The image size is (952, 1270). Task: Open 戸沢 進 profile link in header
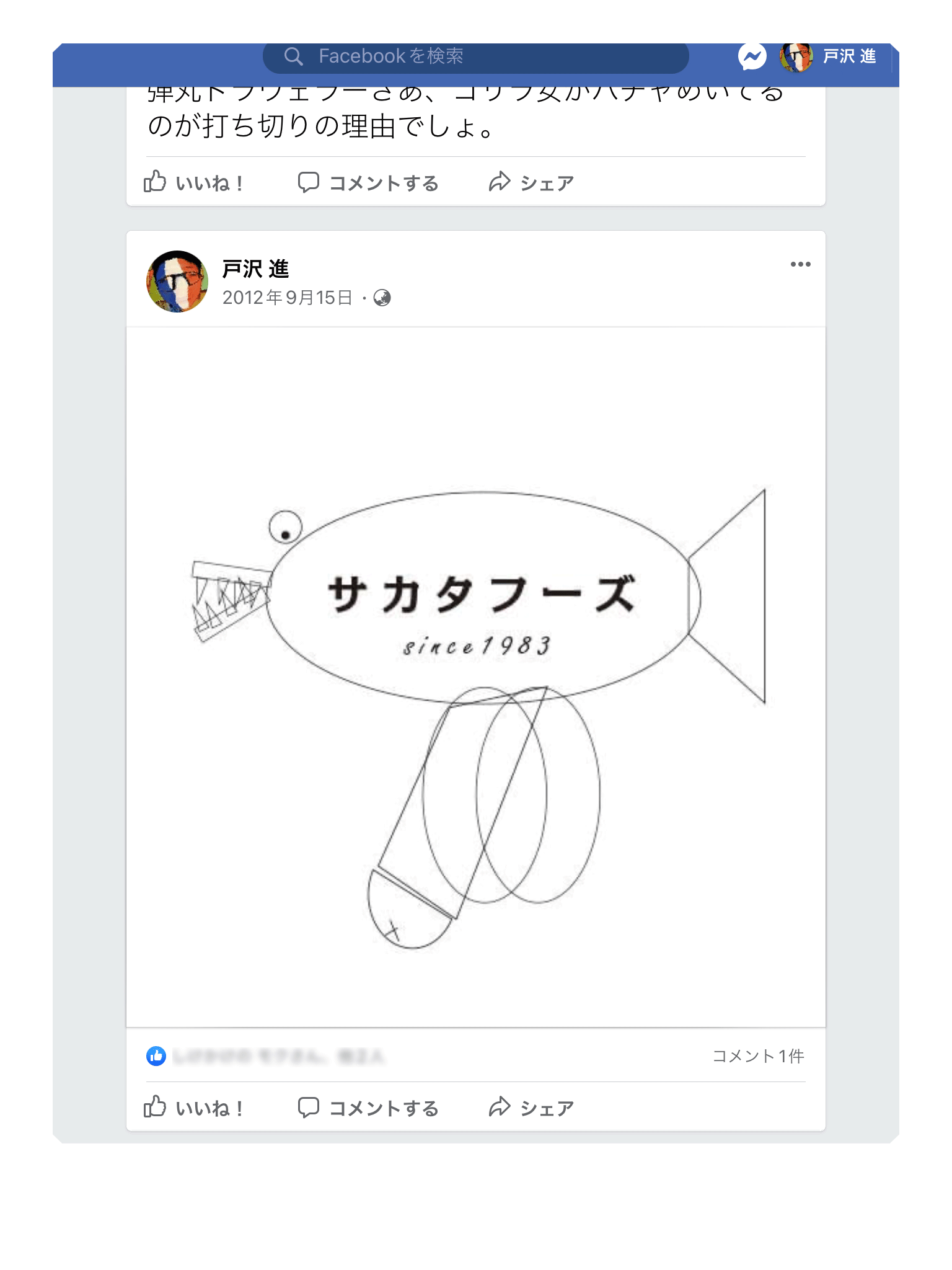pos(849,56)
